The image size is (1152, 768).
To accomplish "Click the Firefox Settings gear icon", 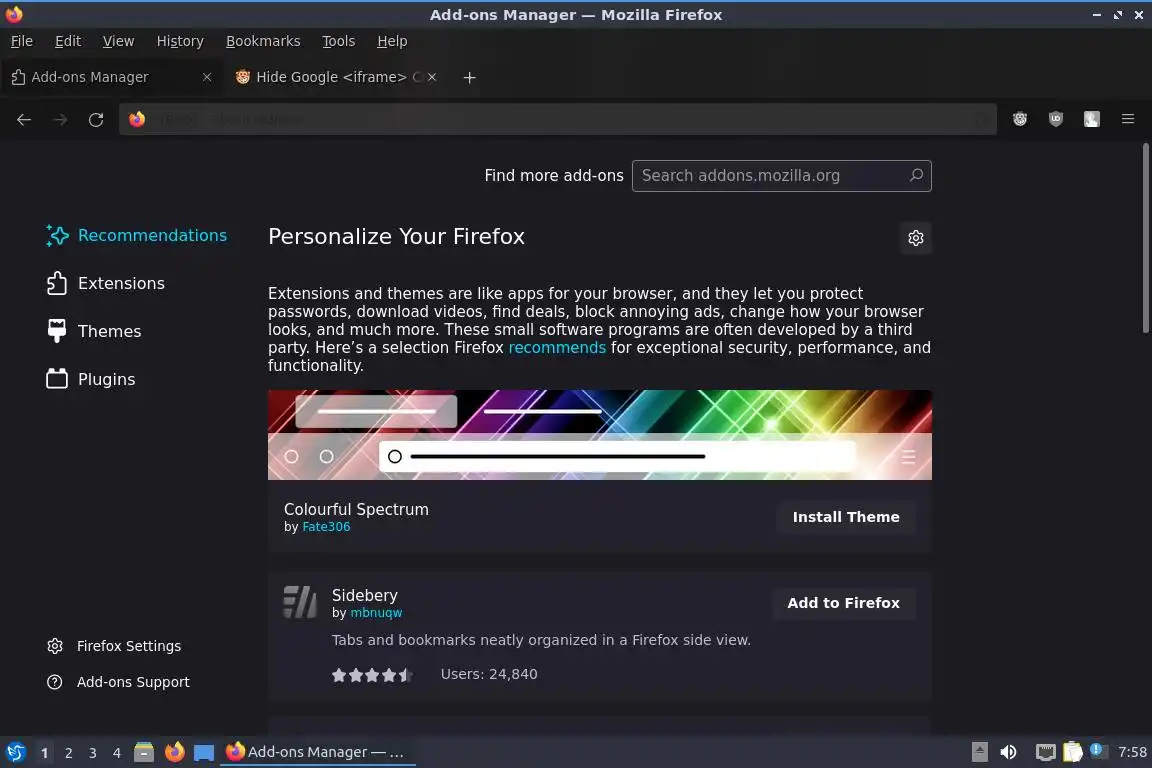I will point(55,645).
